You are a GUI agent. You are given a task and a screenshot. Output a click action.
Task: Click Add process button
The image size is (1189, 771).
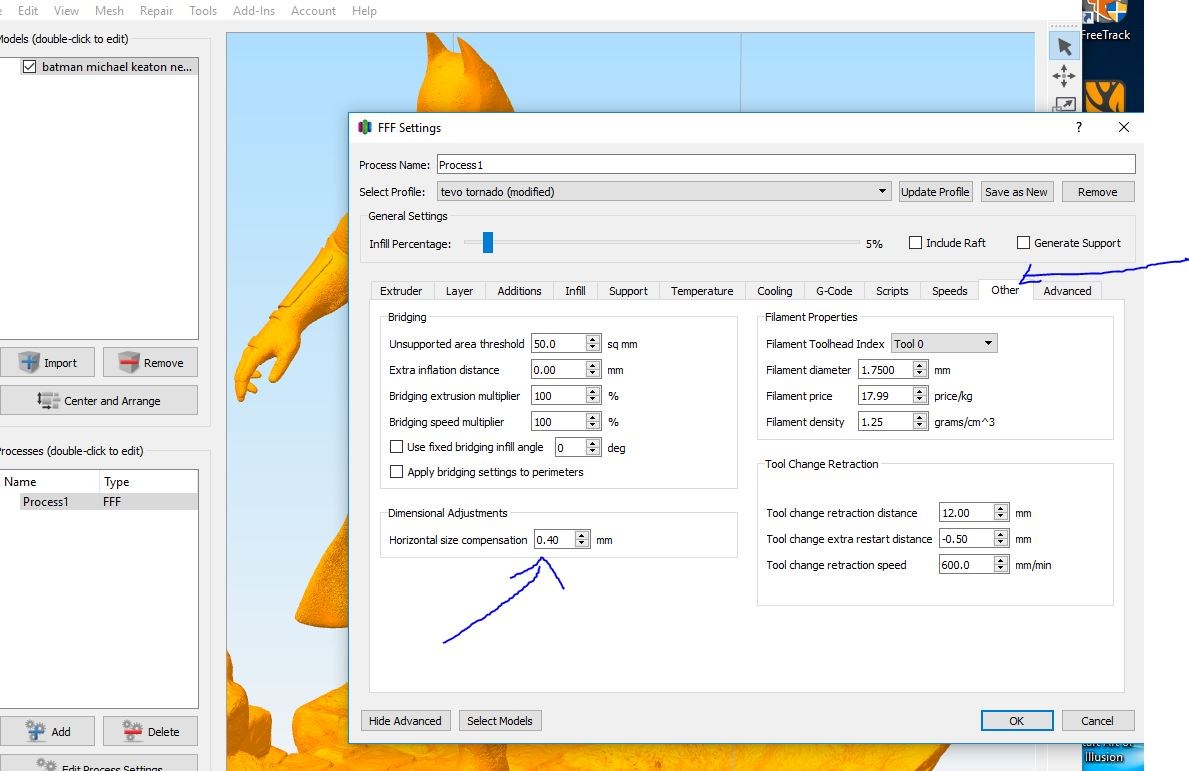[48, 732]
